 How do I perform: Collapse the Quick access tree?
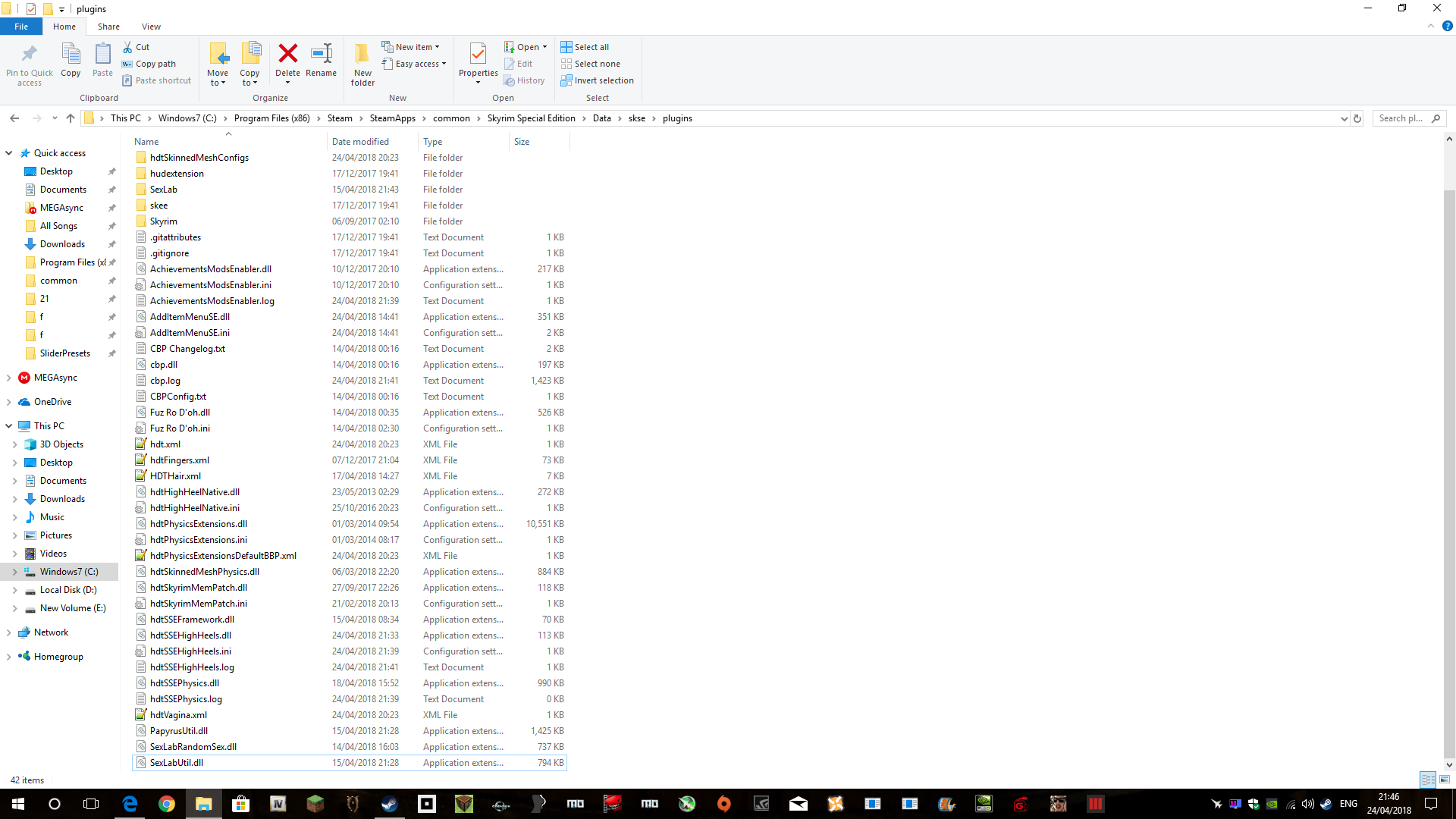pyautogui.click(x=8, y=153)
